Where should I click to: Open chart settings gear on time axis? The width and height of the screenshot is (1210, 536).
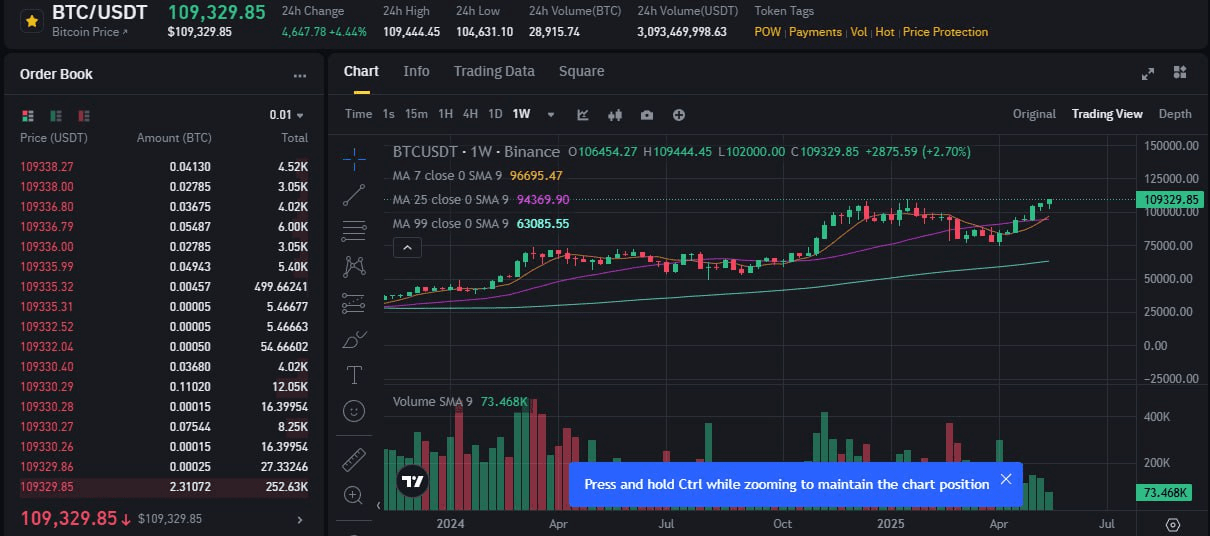[1173, 524]
